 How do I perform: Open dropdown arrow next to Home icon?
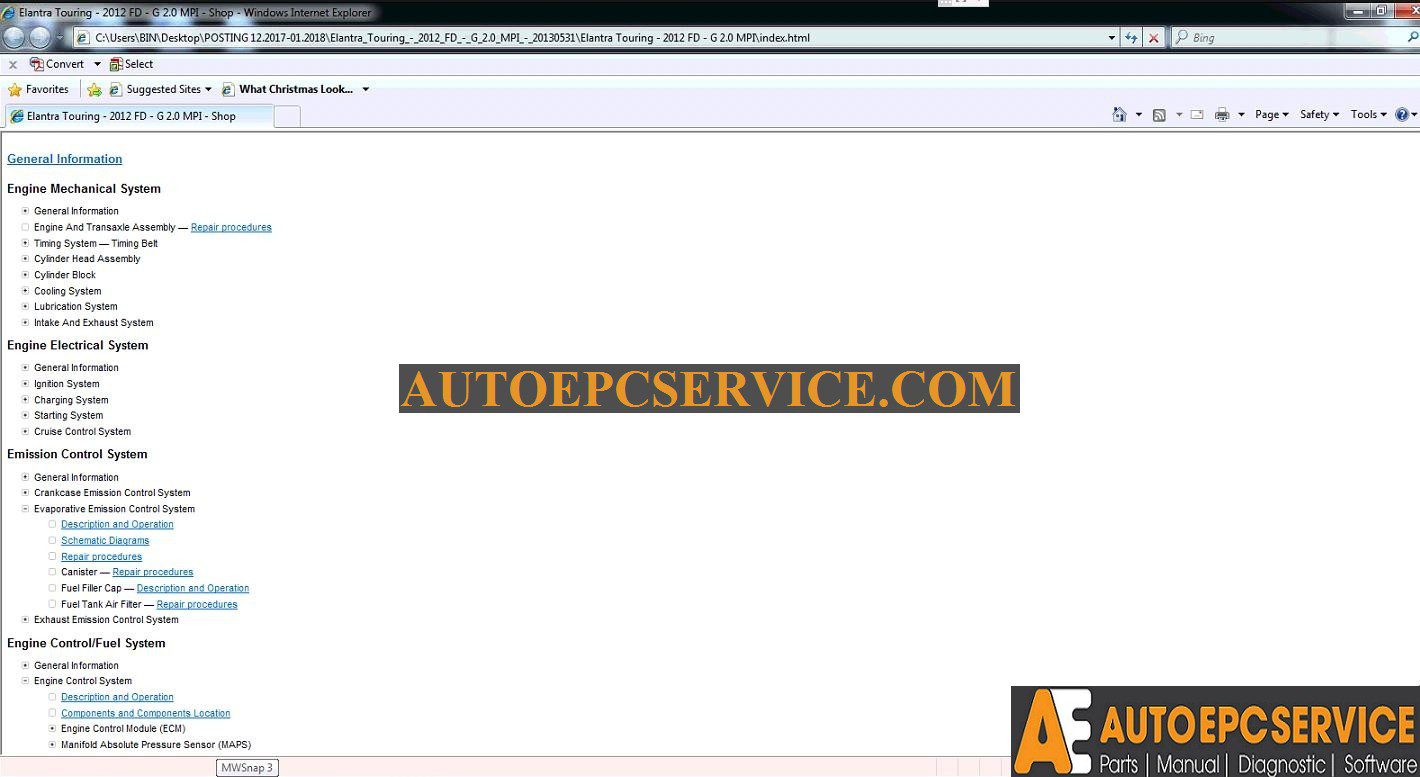pyautogui.click(x=1139, y=115)
